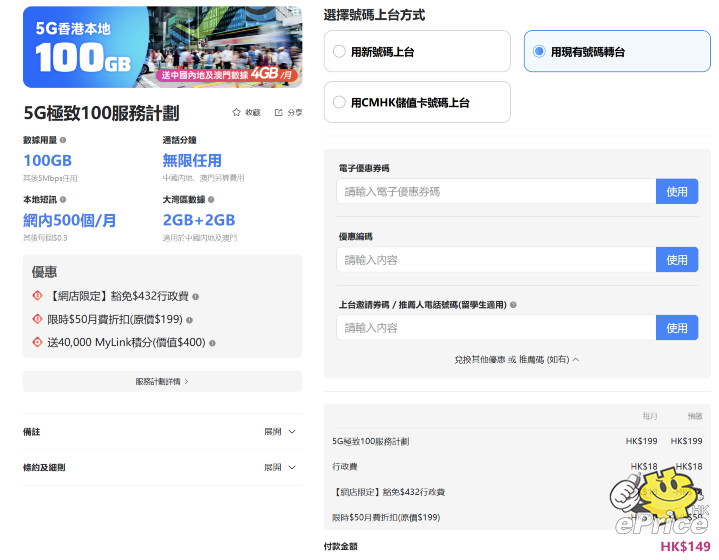Click the 優惠 section heading
Screen dimensions: 719x560
coord(44,272)
